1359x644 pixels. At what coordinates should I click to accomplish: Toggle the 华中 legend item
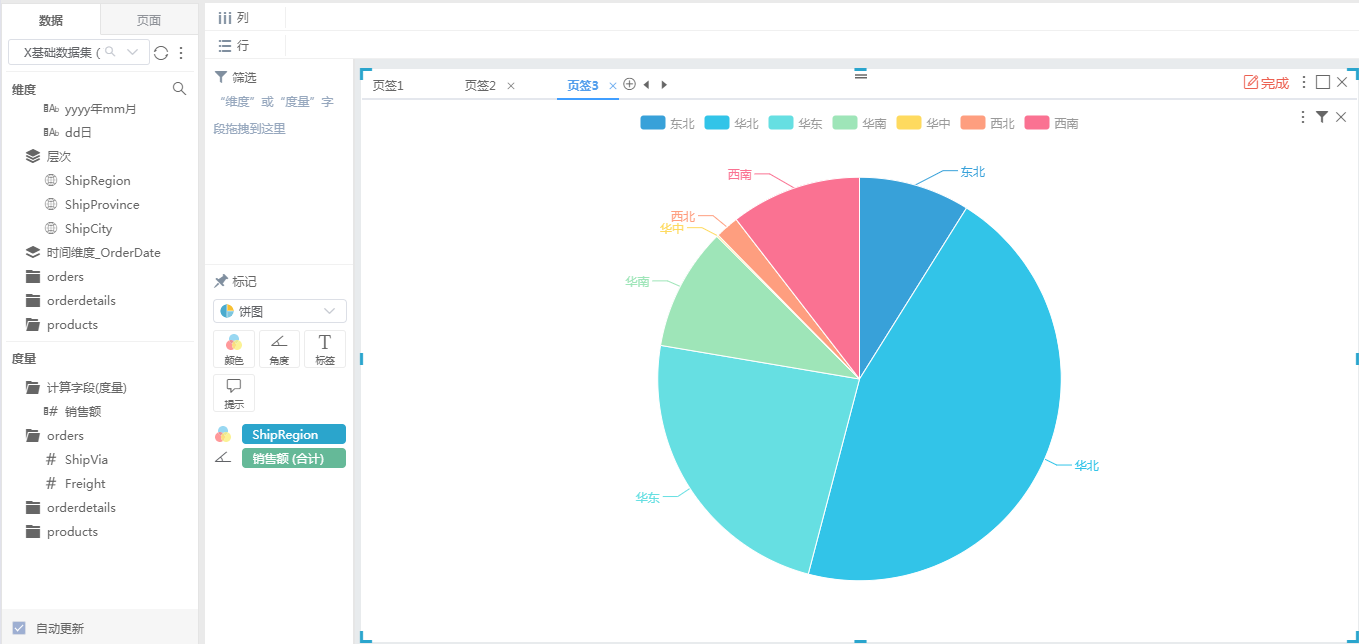[x=923, y=123]
